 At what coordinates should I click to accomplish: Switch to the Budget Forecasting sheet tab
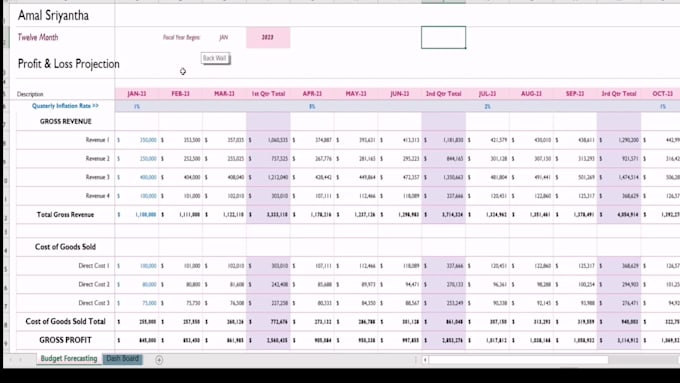pos(69,358)
